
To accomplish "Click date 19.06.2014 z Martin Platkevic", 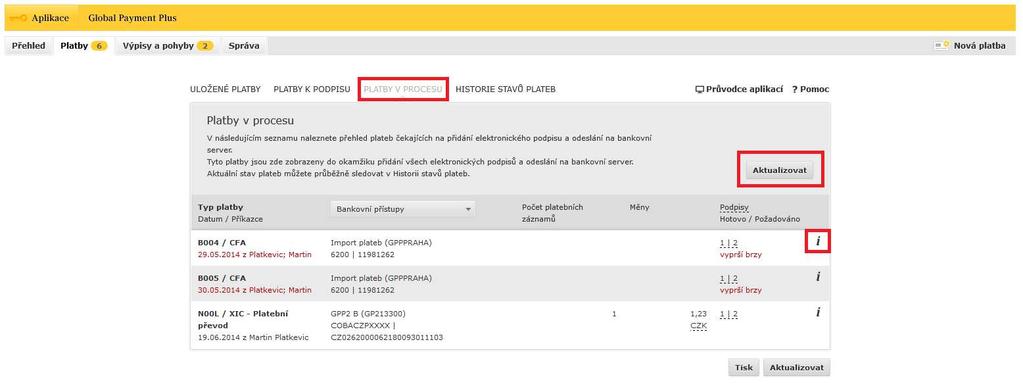I will click(x=253, y=337).
